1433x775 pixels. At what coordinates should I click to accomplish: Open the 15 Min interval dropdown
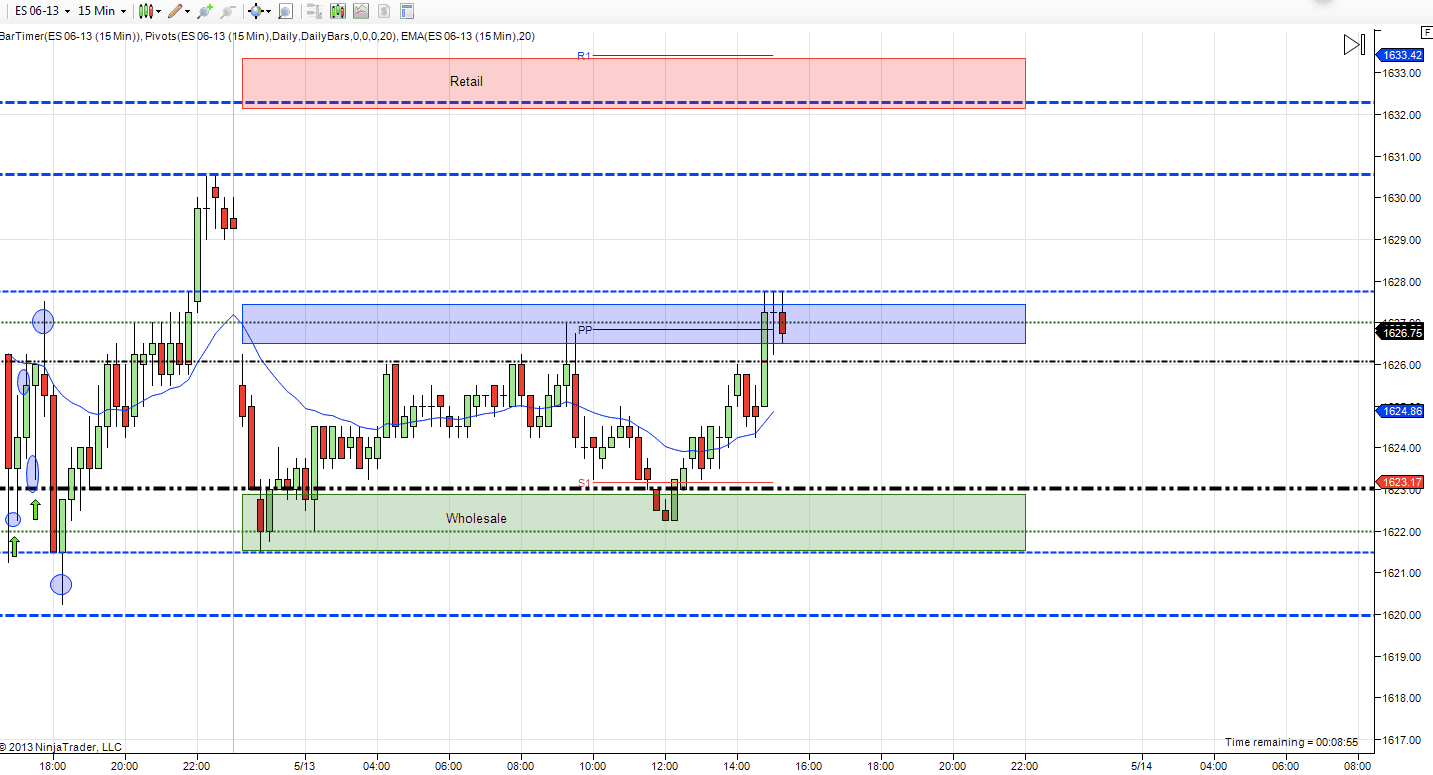click(x=101, y=11)
